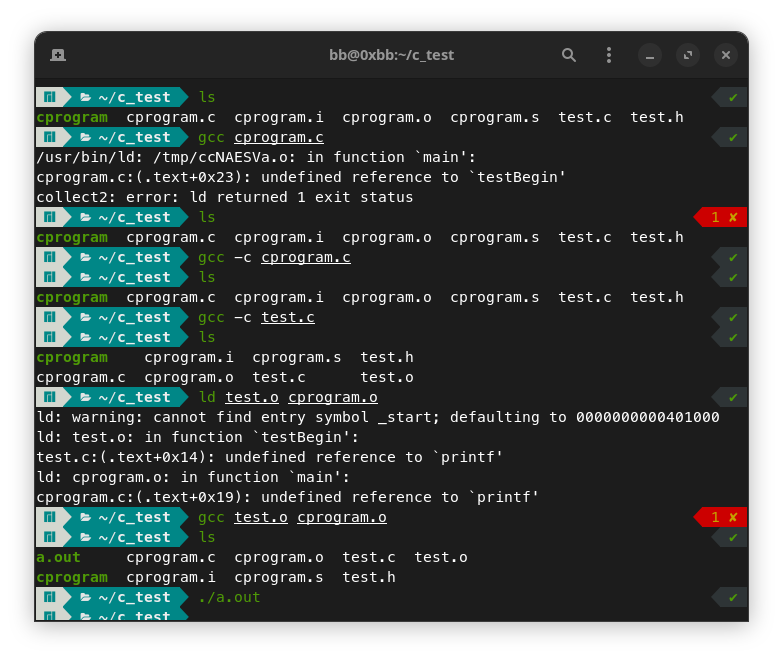Maximize the terminal window
This screenshot has width=783, height=659.
tap(687, 55)
